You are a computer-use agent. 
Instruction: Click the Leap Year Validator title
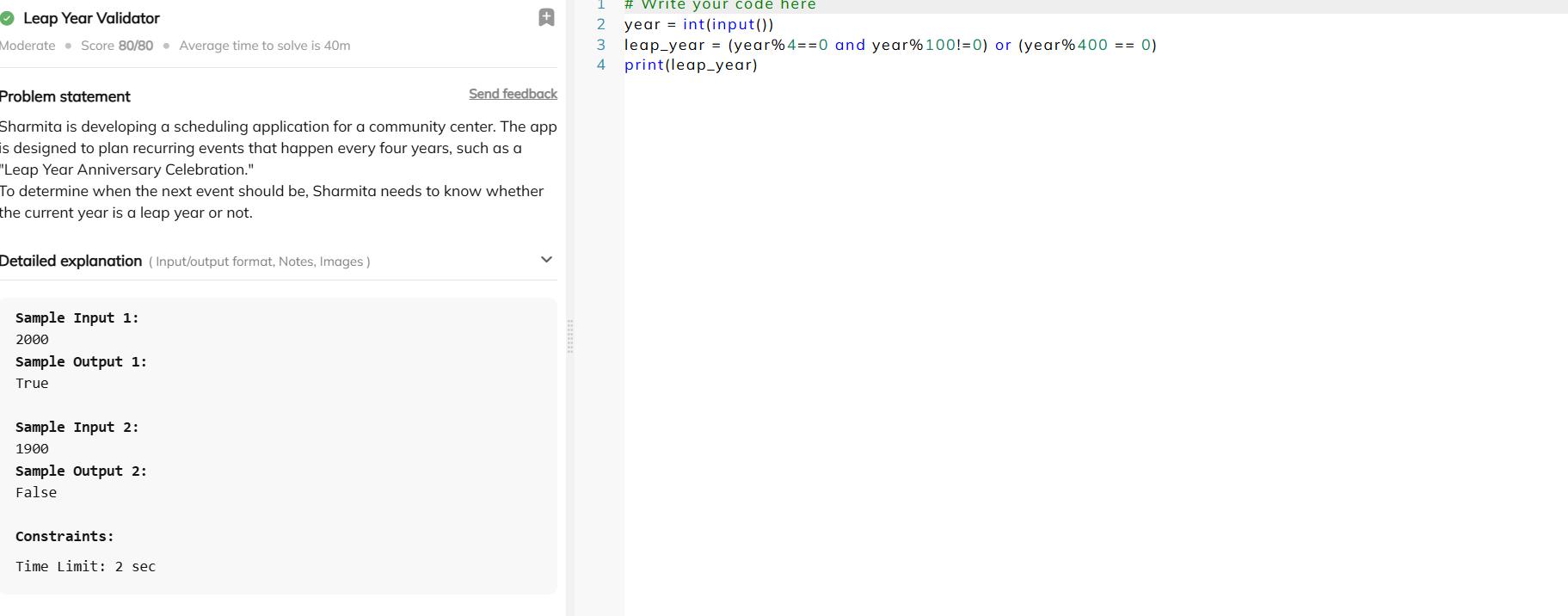91,18
